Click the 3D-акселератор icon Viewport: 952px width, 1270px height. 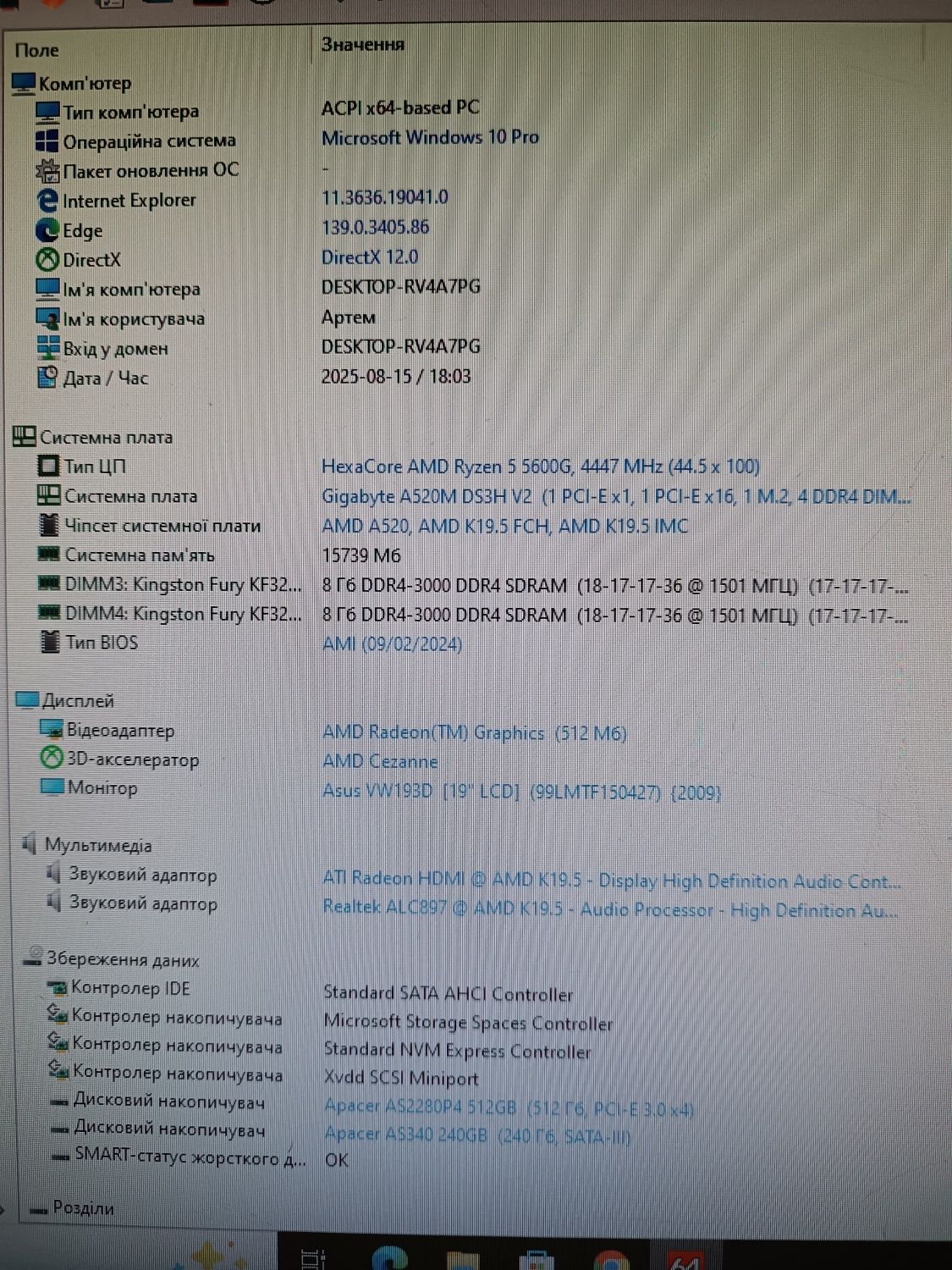point(52,759)
